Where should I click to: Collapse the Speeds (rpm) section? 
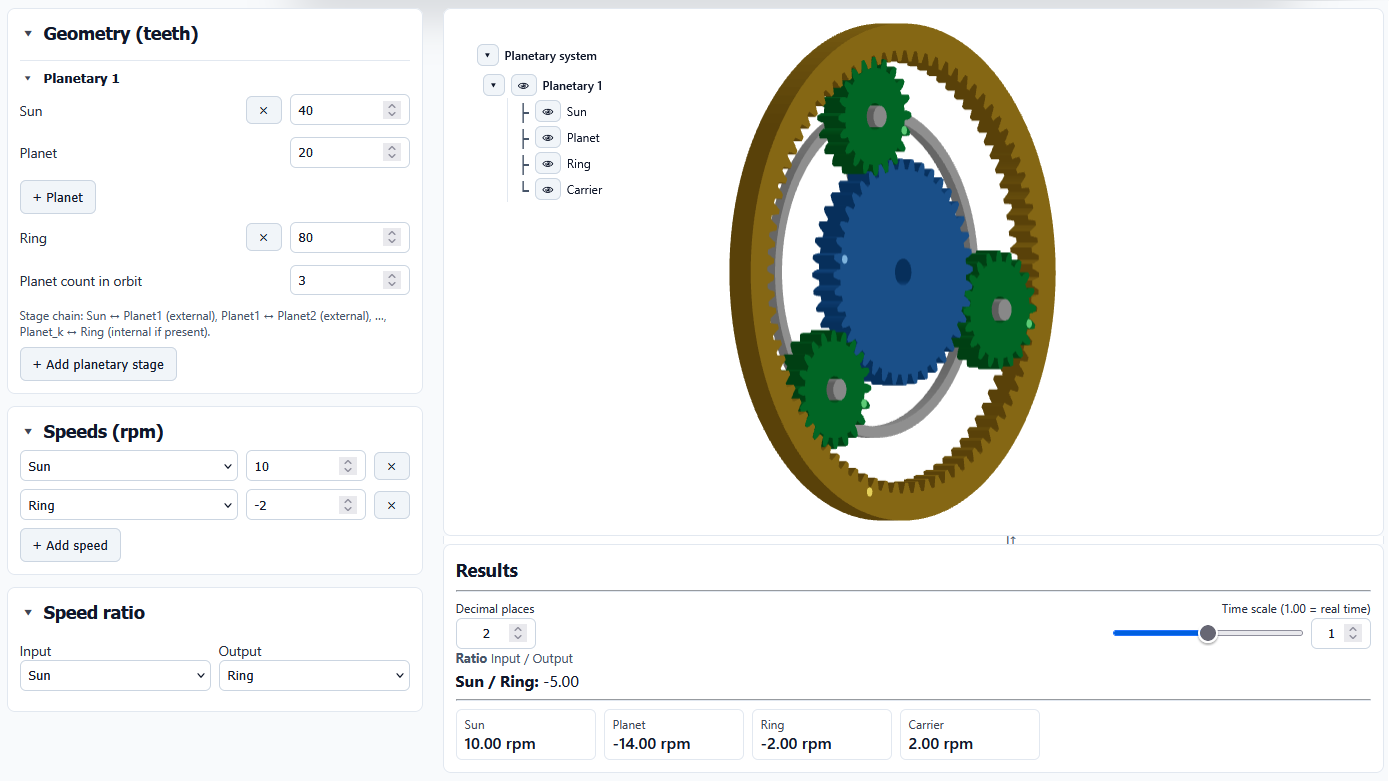point(28,432)
